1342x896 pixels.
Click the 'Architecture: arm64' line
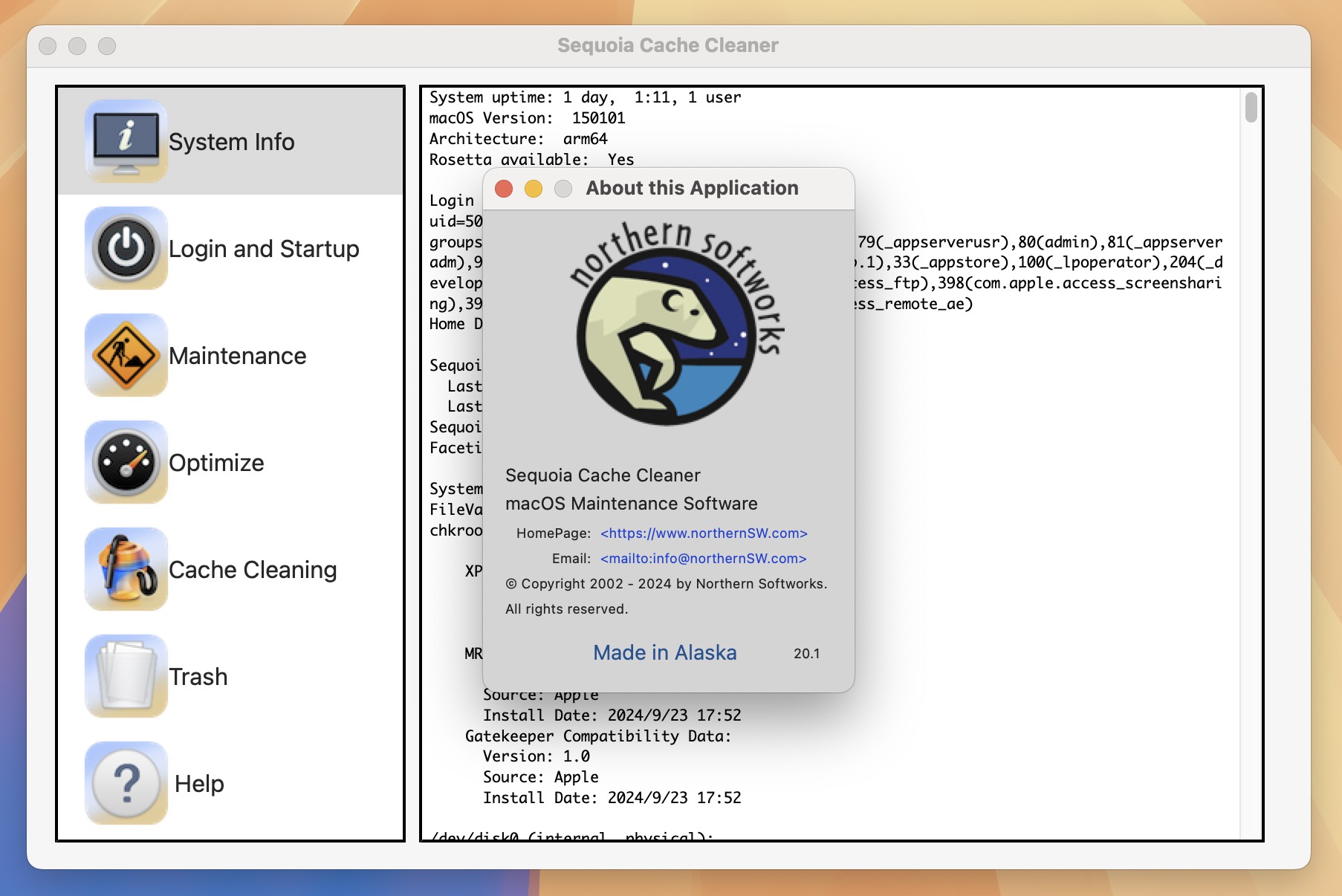tap(519, 139)
